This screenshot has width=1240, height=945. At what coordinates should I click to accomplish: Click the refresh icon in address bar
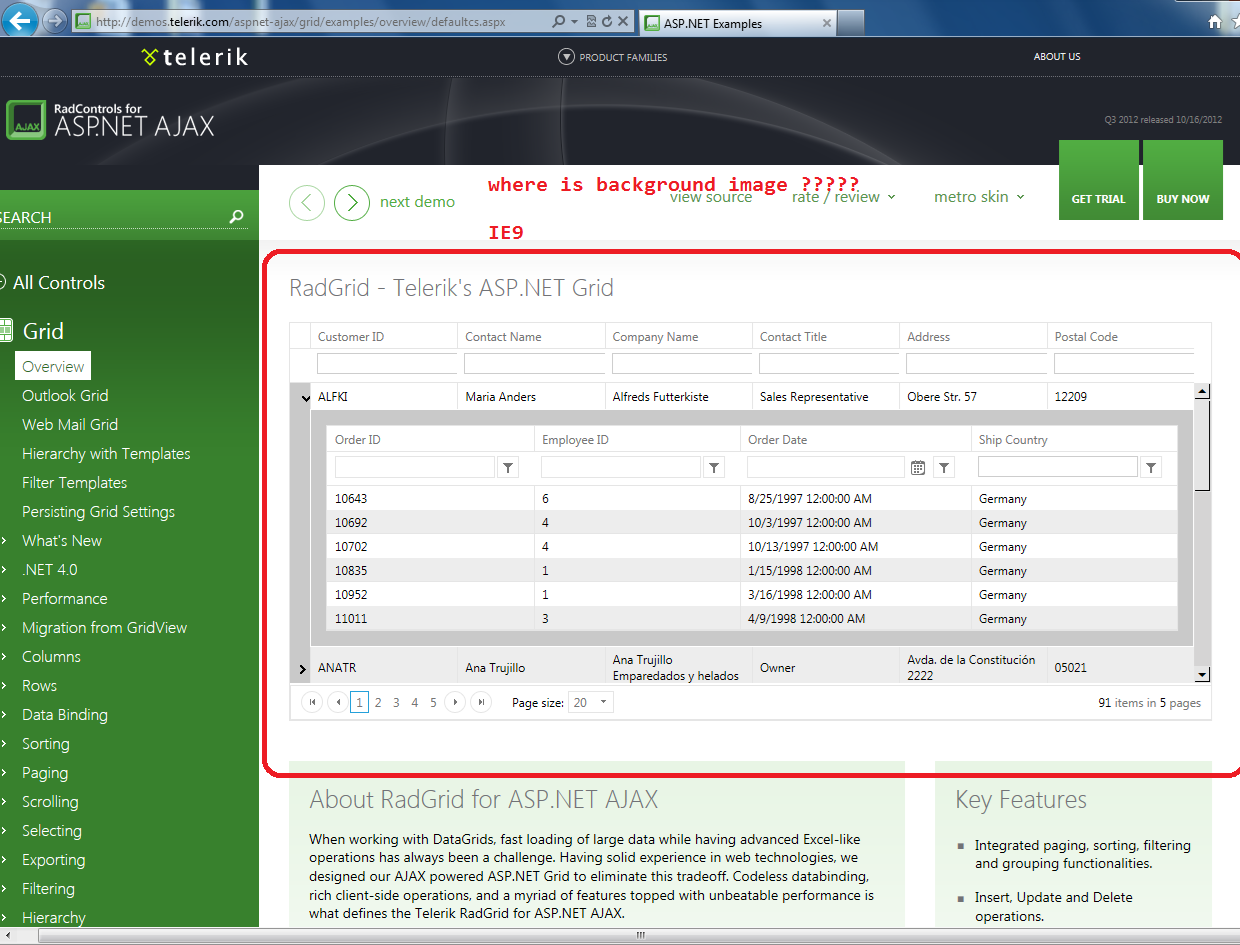click(x=606, y=21)
